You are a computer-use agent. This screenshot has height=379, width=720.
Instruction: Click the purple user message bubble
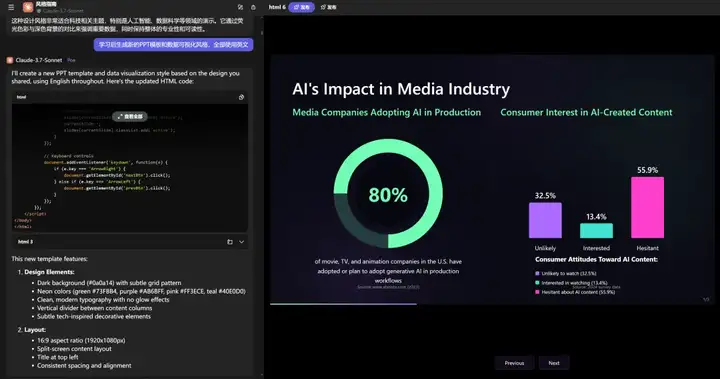coord(174,45)
